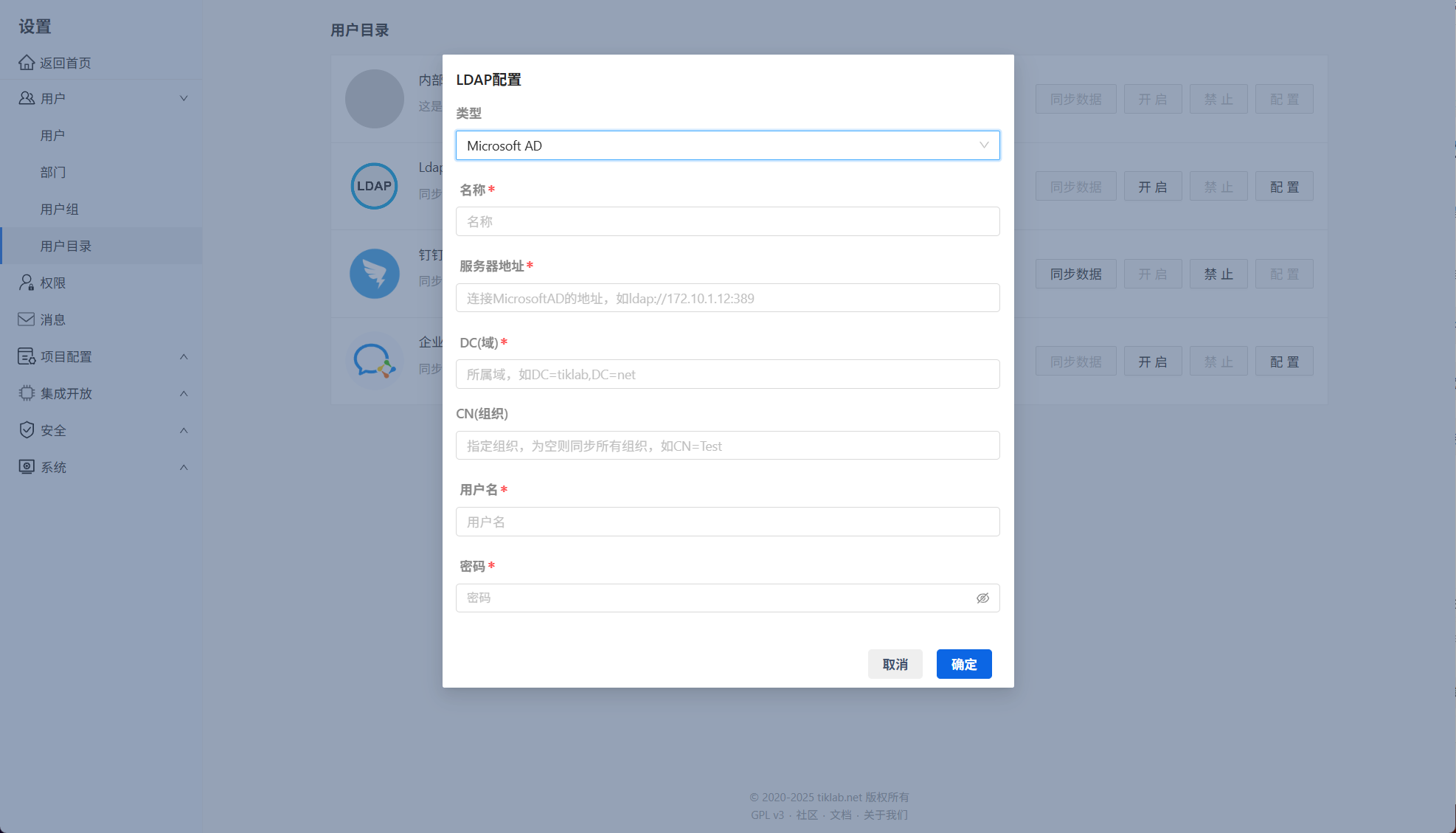Image resolution: width=1456 pixels, height=833 pixels.
Task: Click the 钉钉 DingTalk logo icon
Action: [x=374, y=273]
